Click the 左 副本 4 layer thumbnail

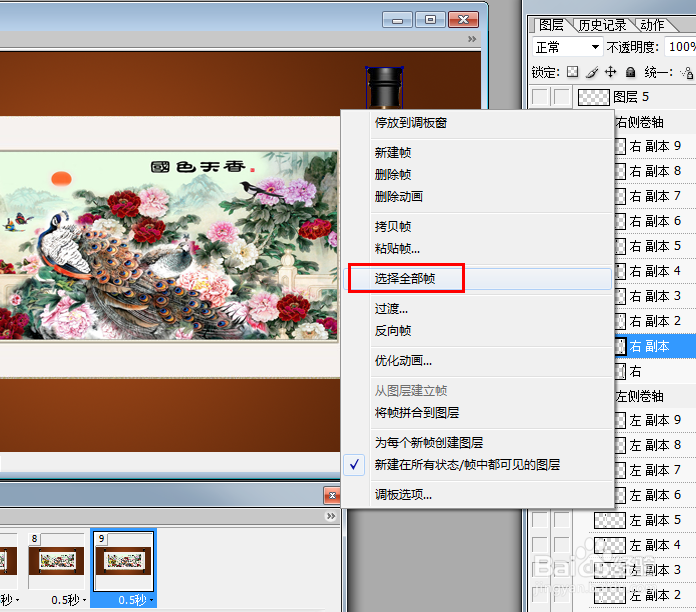point(609,545)
